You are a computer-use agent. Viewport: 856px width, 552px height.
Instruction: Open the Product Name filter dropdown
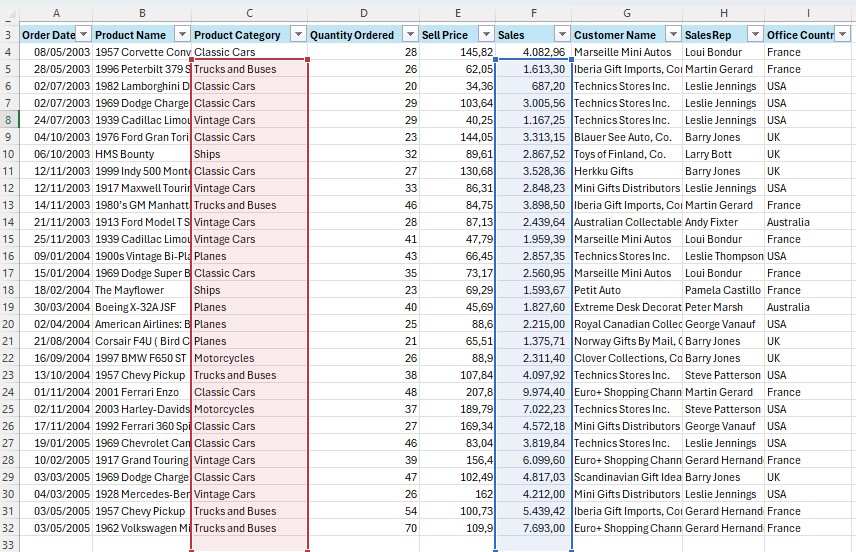click(x=181, y=35)
